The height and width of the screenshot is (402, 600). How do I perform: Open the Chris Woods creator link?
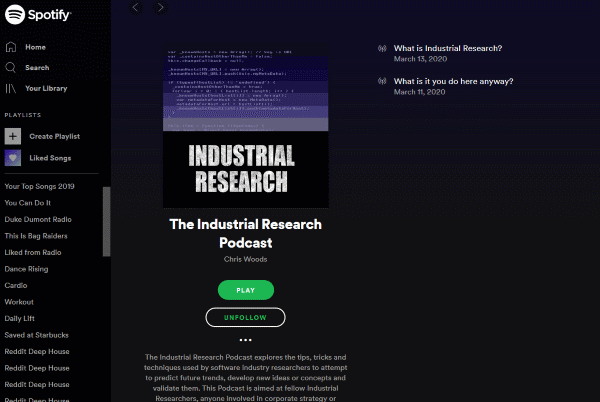pyautogui.click(x=245, y=259)
